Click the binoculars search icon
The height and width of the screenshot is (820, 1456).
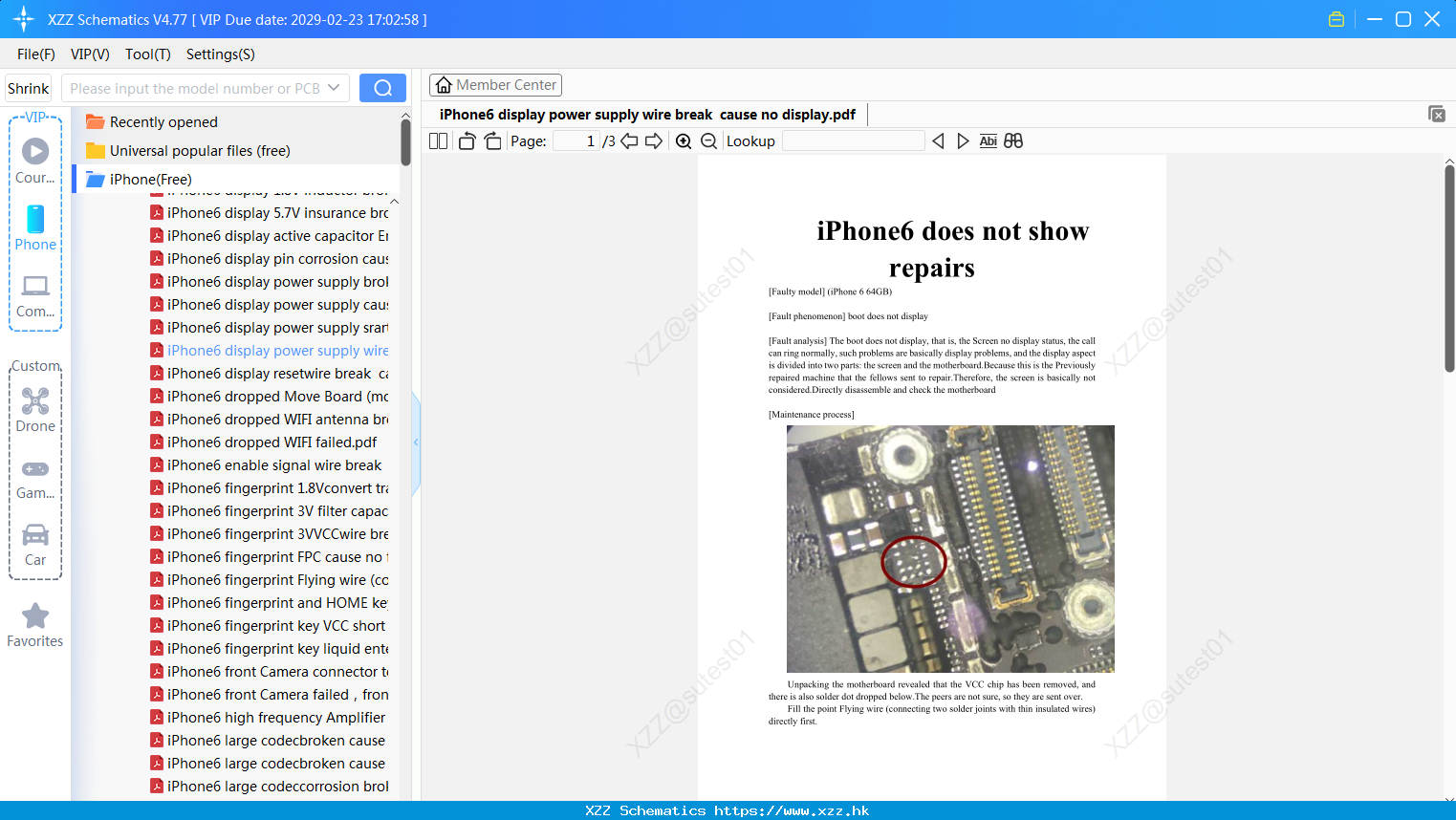1013,141
